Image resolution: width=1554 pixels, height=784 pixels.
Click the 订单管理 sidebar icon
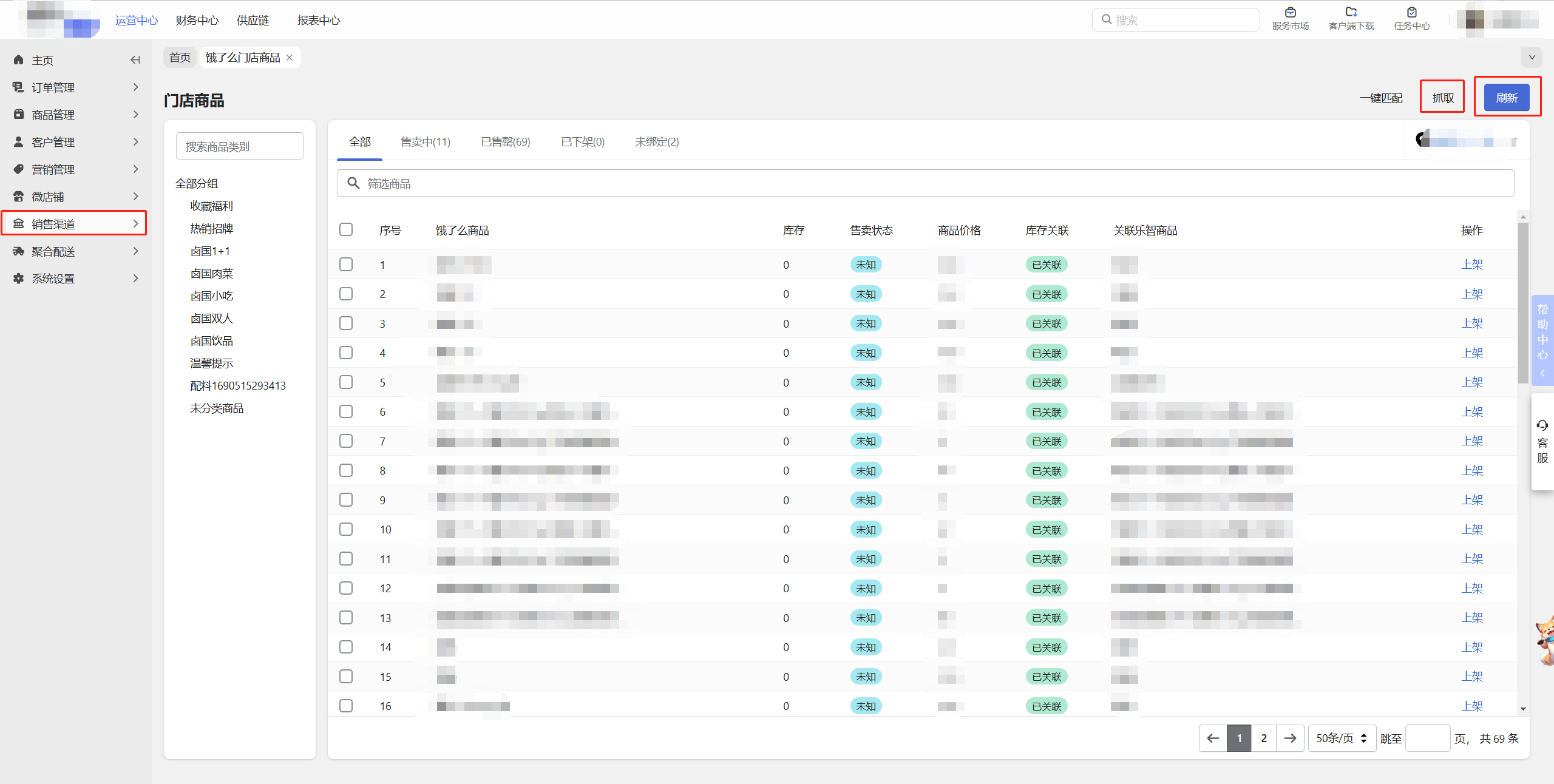coord(19,87)
